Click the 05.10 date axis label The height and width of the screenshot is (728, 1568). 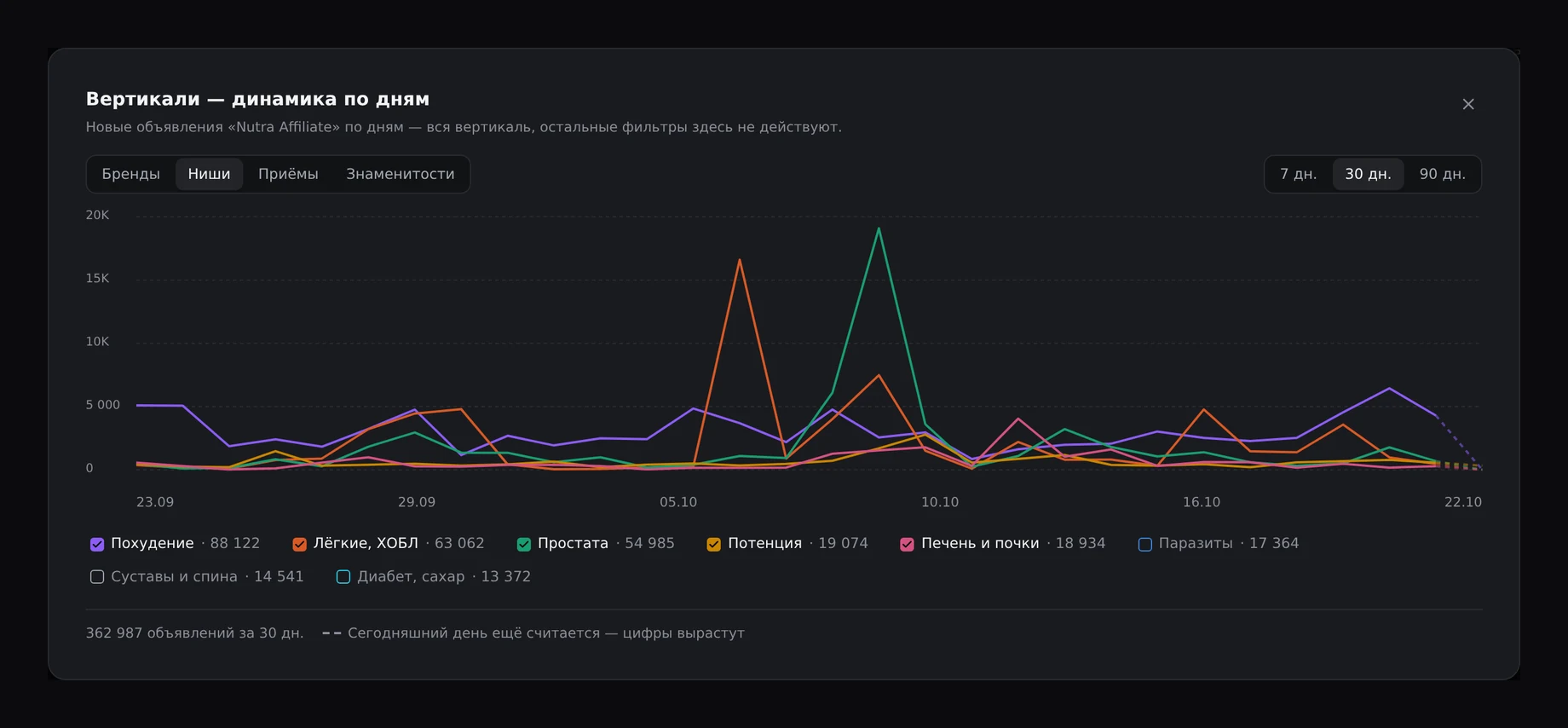[678, 502]
